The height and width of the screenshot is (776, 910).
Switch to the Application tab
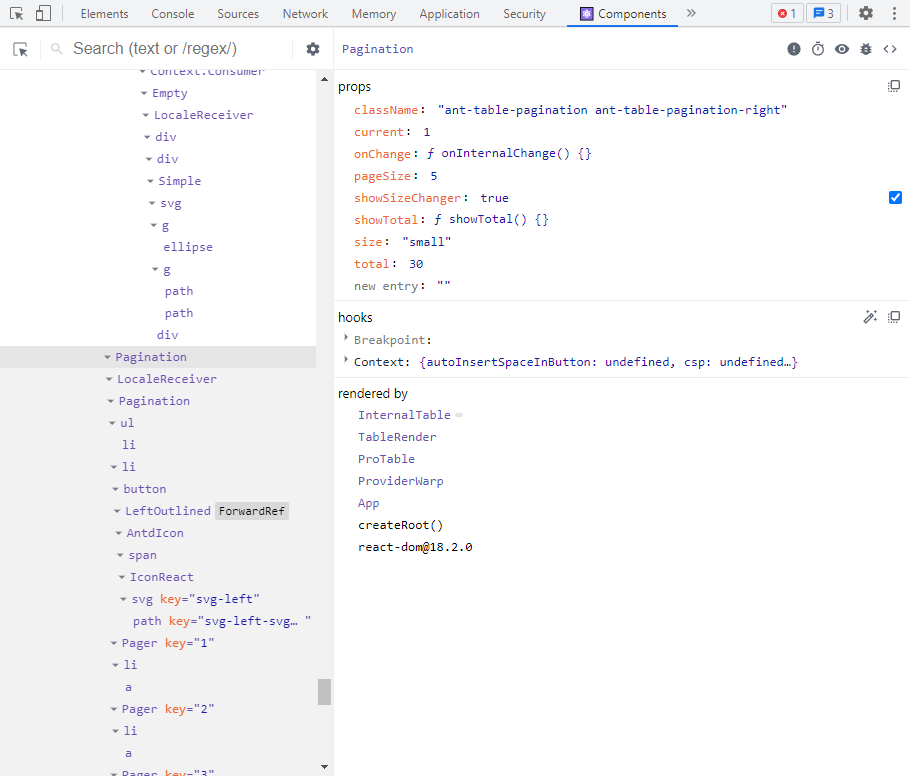pos(449,14)
